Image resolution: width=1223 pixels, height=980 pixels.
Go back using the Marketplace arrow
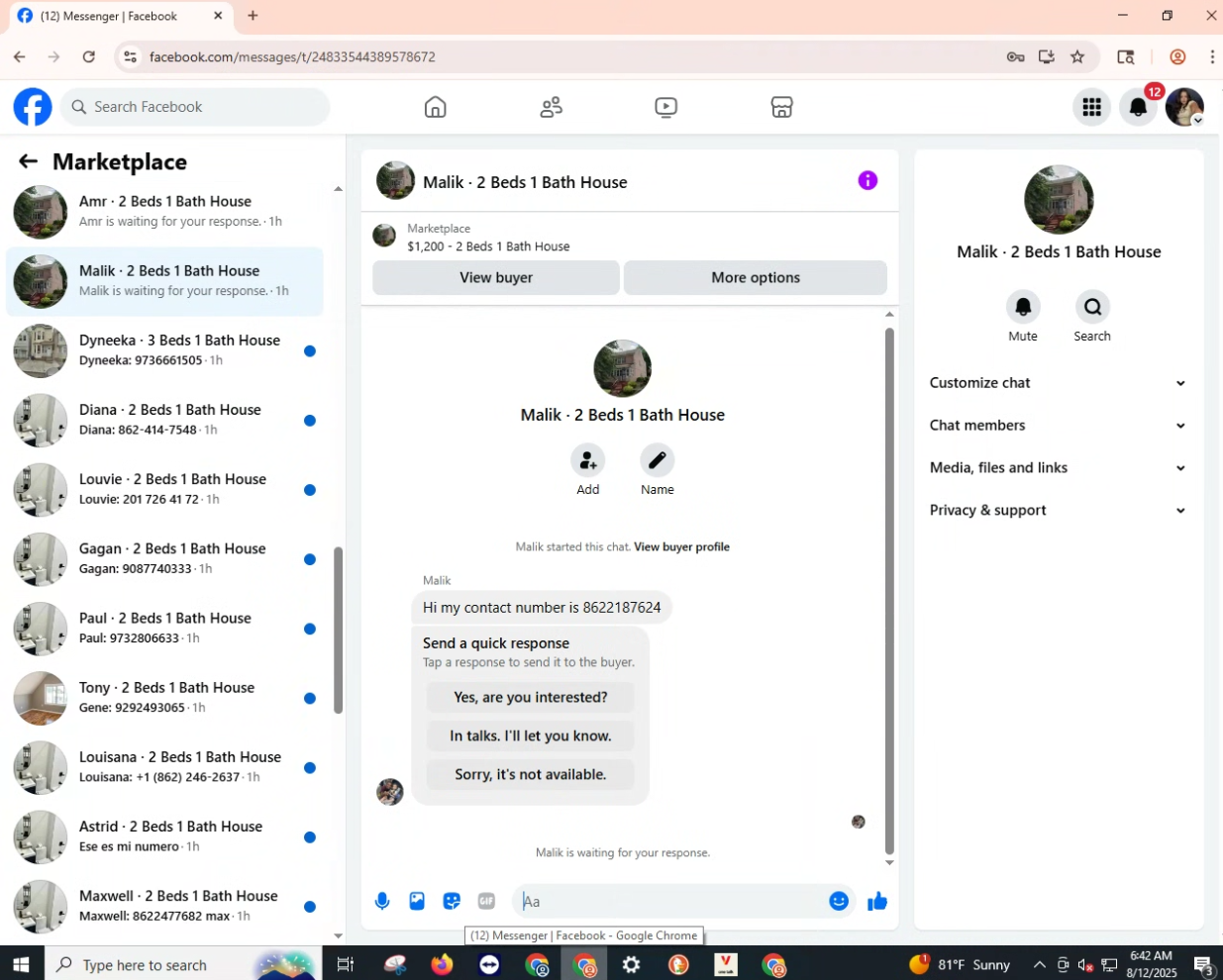click(x=28, y=161)
